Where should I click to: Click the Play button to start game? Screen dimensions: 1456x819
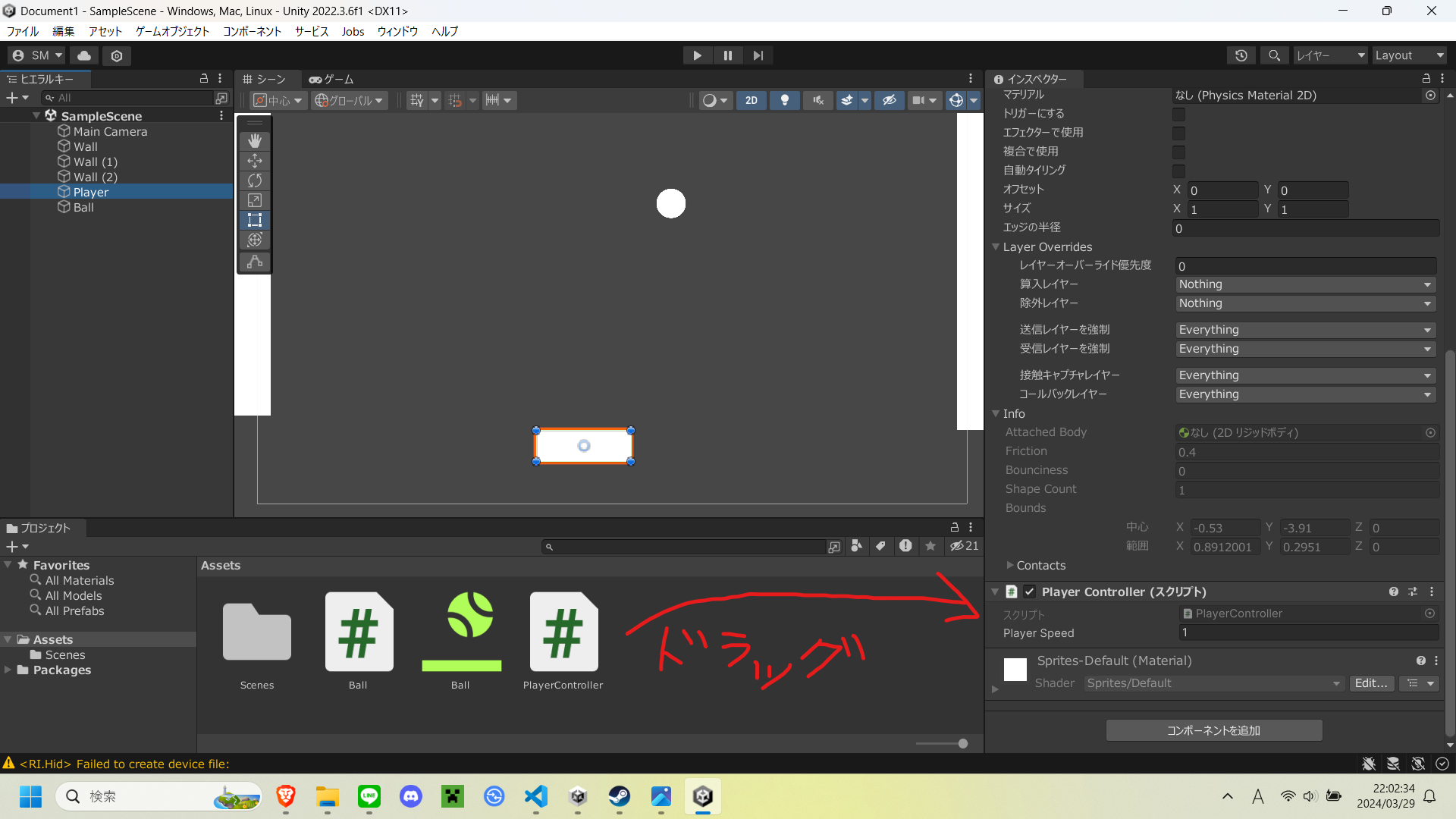point(697,55)
